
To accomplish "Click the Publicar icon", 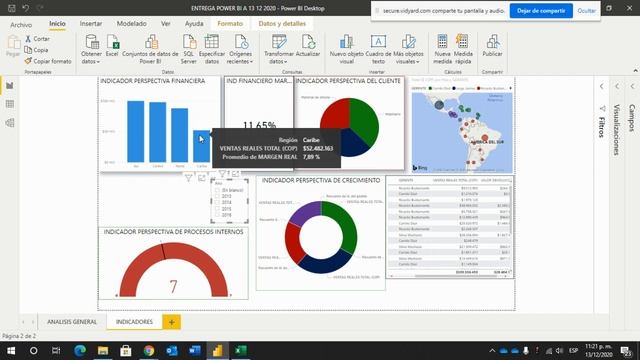I will (x=492, y=42).
